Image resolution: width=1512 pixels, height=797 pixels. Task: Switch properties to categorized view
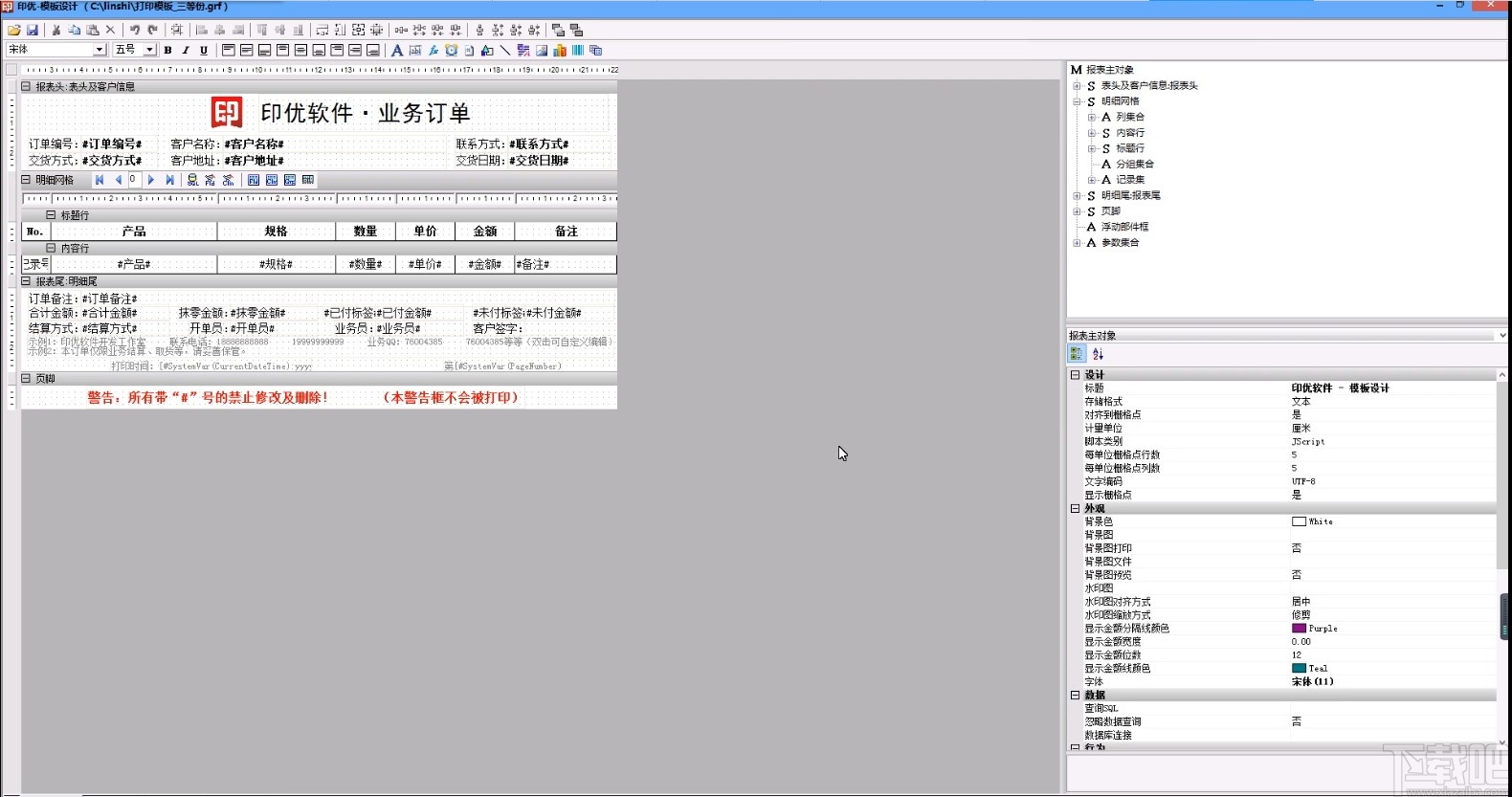point(1077,354)
